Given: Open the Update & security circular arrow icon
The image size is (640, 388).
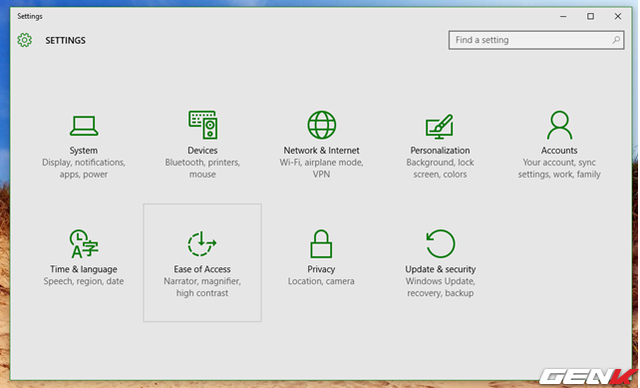Looking at the screenshot, I should (x=440, y=244).
